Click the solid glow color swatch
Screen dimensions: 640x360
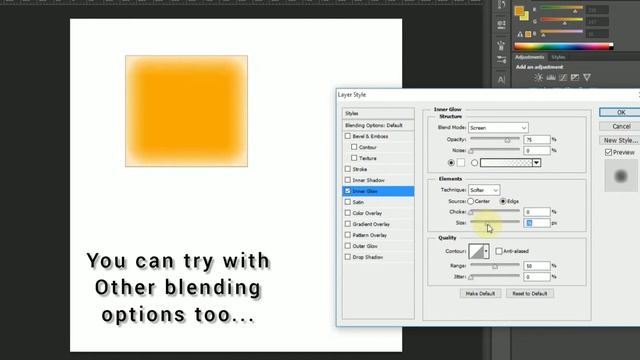[461, 162]
